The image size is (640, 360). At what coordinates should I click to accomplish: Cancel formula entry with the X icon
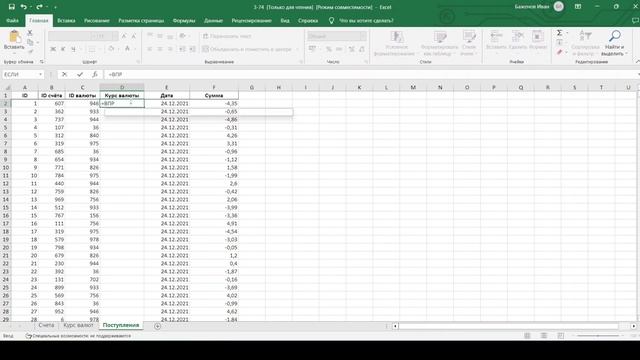64,74
